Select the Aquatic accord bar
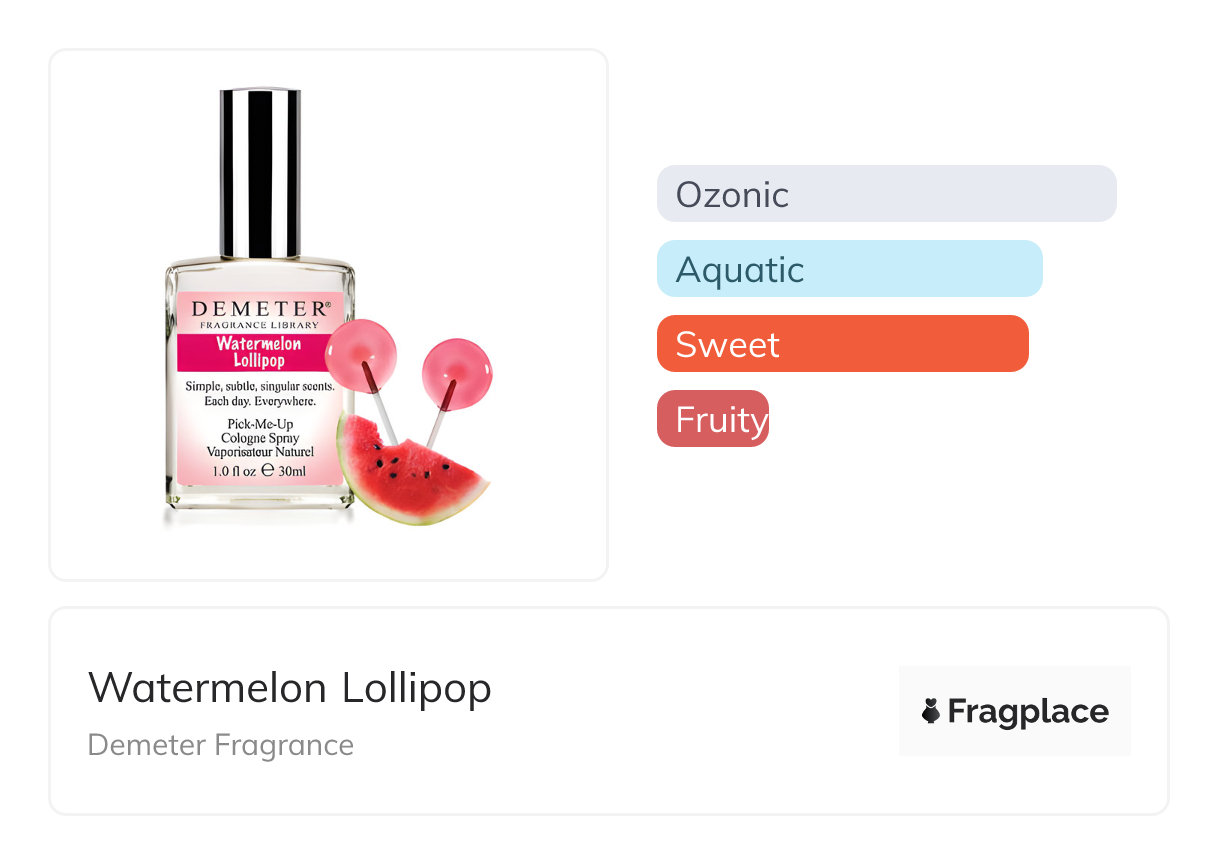The height and width of the screenshot is (864, 1218). point(849,269)
